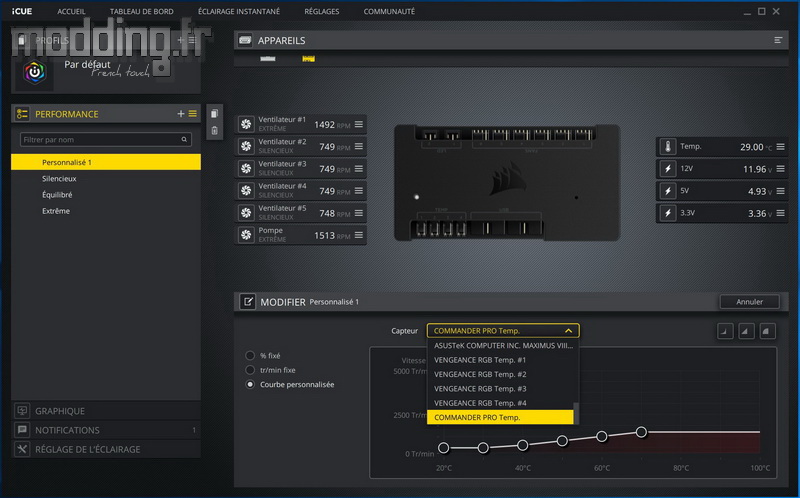The height and width of the screenshot is (498, 800).
Task: Expand the GRAPHIQUE section
Action: [106, 411]
